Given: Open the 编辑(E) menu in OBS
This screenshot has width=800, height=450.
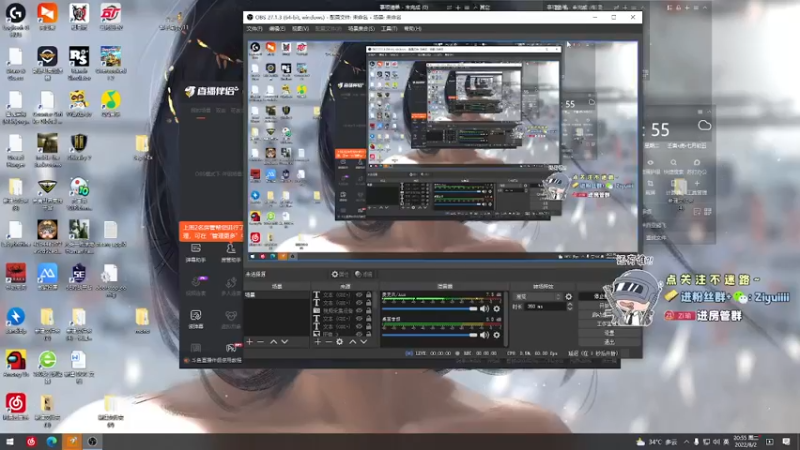Looking at the screenshot, I should click(x=277, y=29).
